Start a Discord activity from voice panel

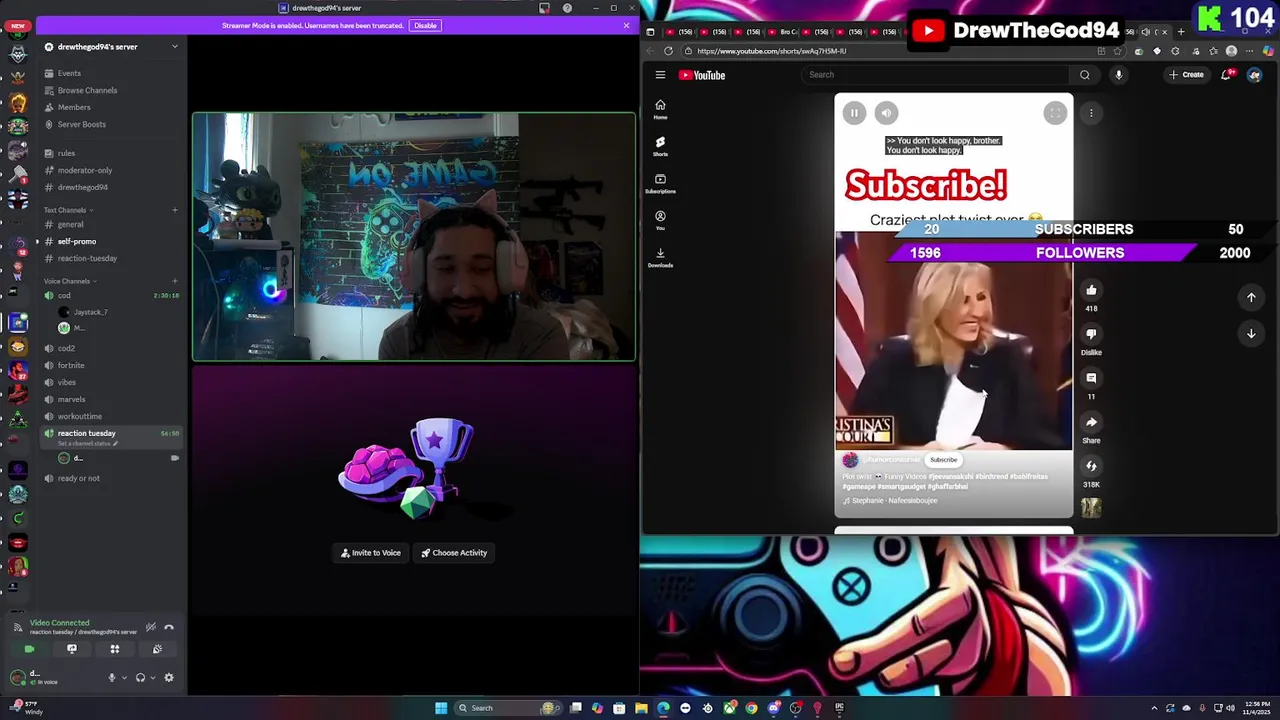click(x=115, y=649)
